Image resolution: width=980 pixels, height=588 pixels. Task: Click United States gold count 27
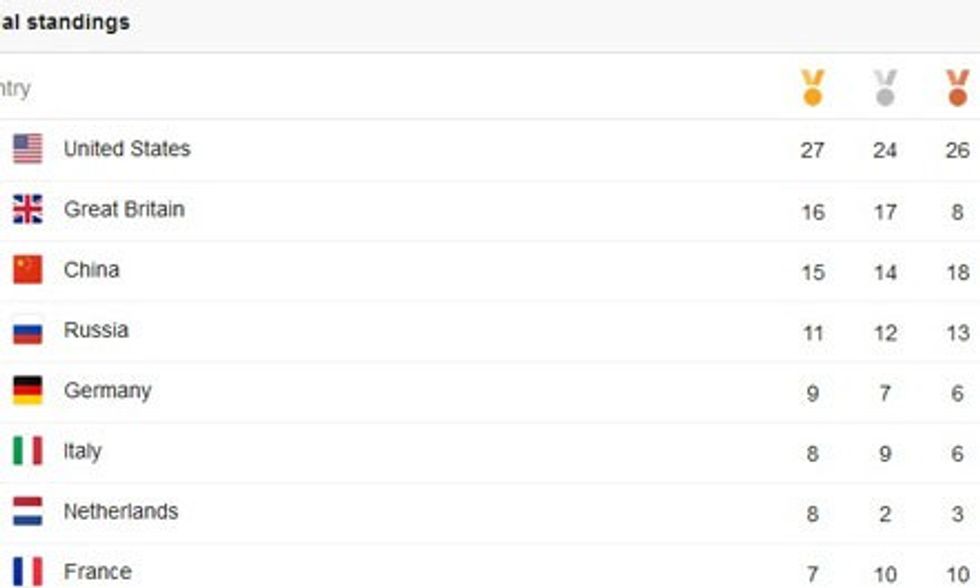812,150
